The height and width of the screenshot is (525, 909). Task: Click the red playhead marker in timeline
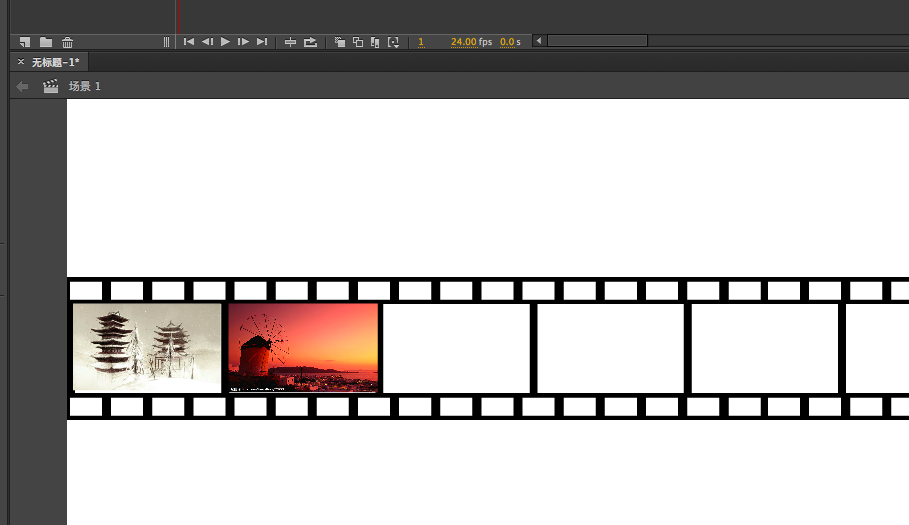(179, 16)
